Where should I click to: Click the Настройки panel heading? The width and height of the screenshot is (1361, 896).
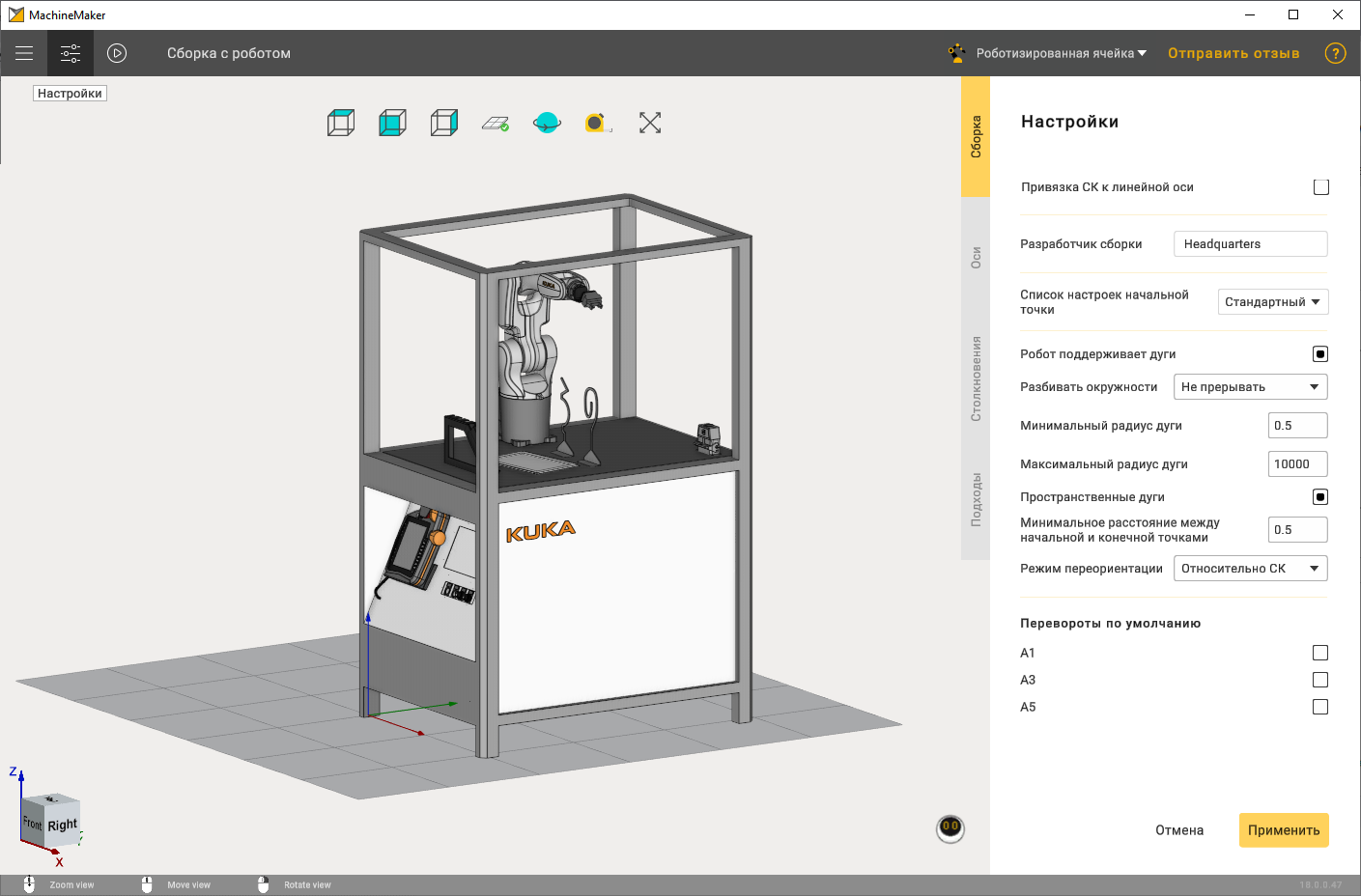pos(1070,122)
